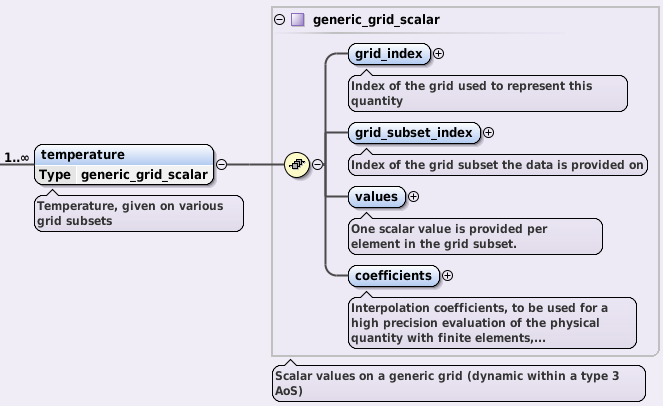Image resolution: width=663 pixels, height=406 pixels.
Task: Click the grid_index description annotation
Action: [x=487, y=93]
